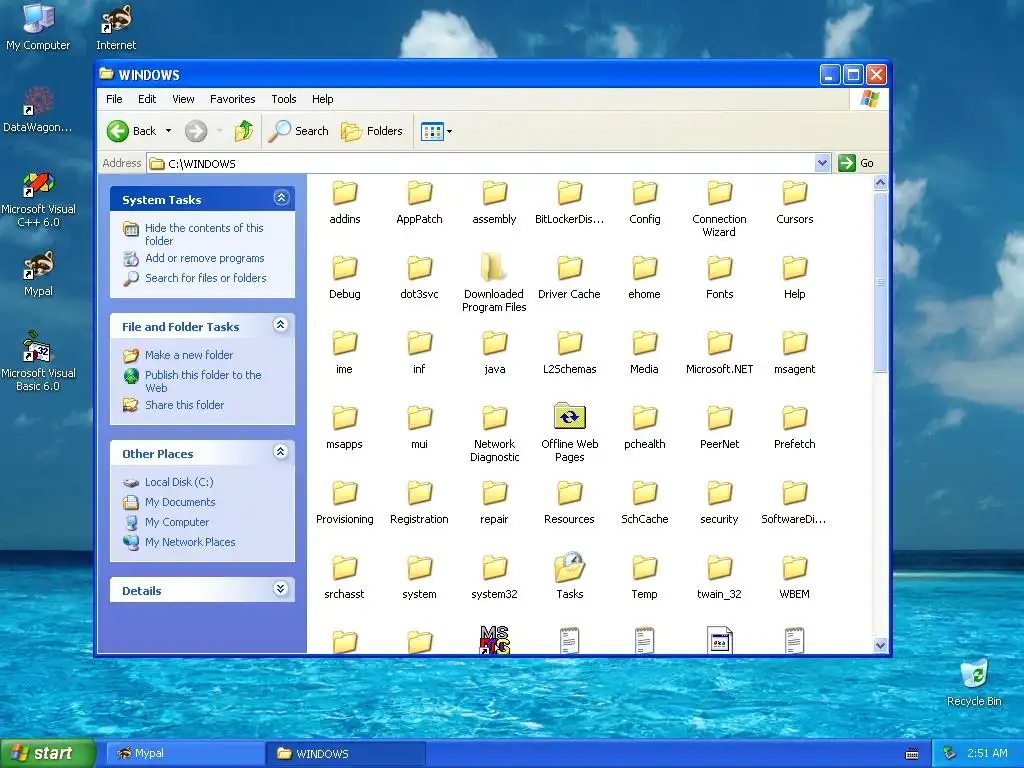Collapse the System Tasks panel
Screen dimensions: 1024x768
pyautogui.click(x=281, y=198)
